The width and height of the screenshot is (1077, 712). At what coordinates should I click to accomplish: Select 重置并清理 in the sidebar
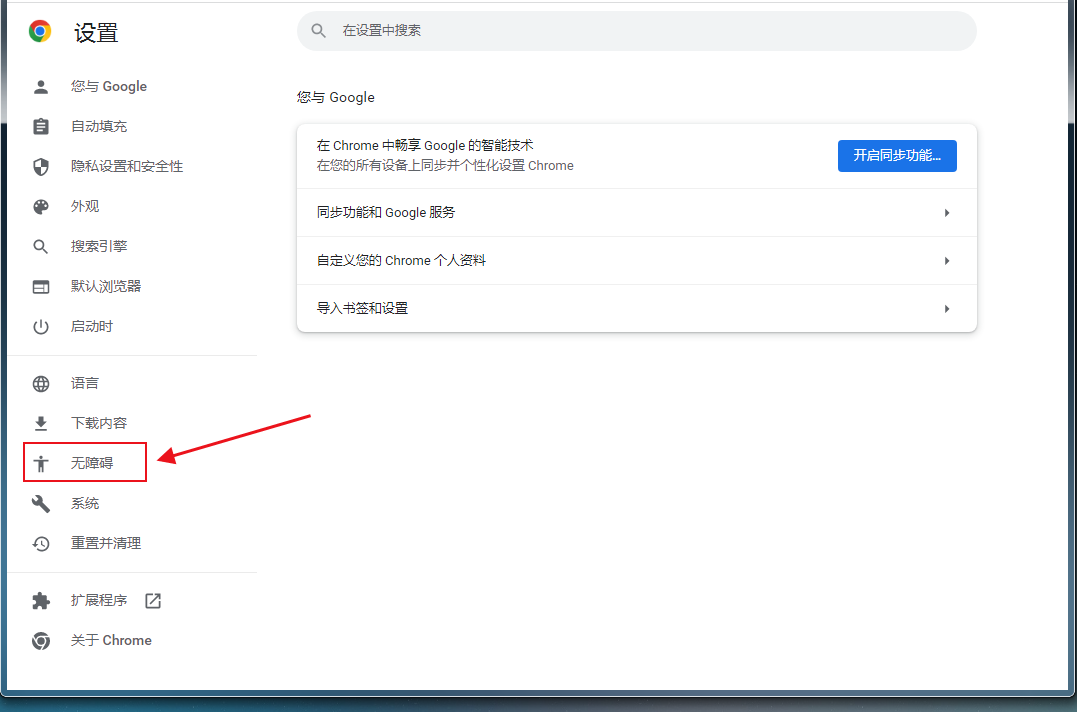coord(105,544)
